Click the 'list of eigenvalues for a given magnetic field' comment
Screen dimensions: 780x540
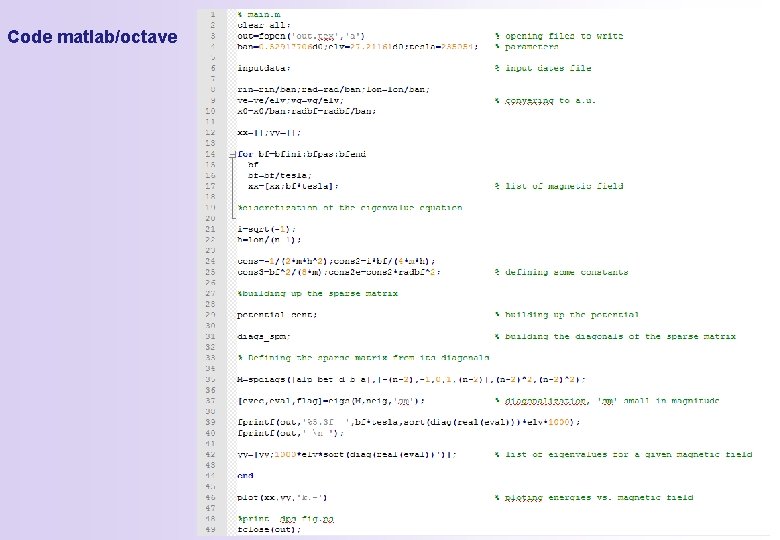click(x=624, y=455)
